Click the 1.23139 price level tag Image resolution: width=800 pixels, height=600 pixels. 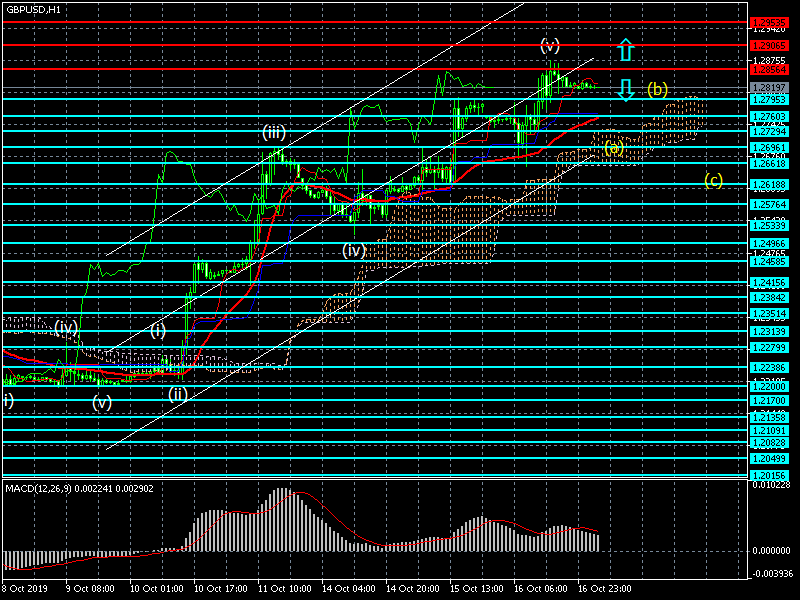(x=769, y=332)
